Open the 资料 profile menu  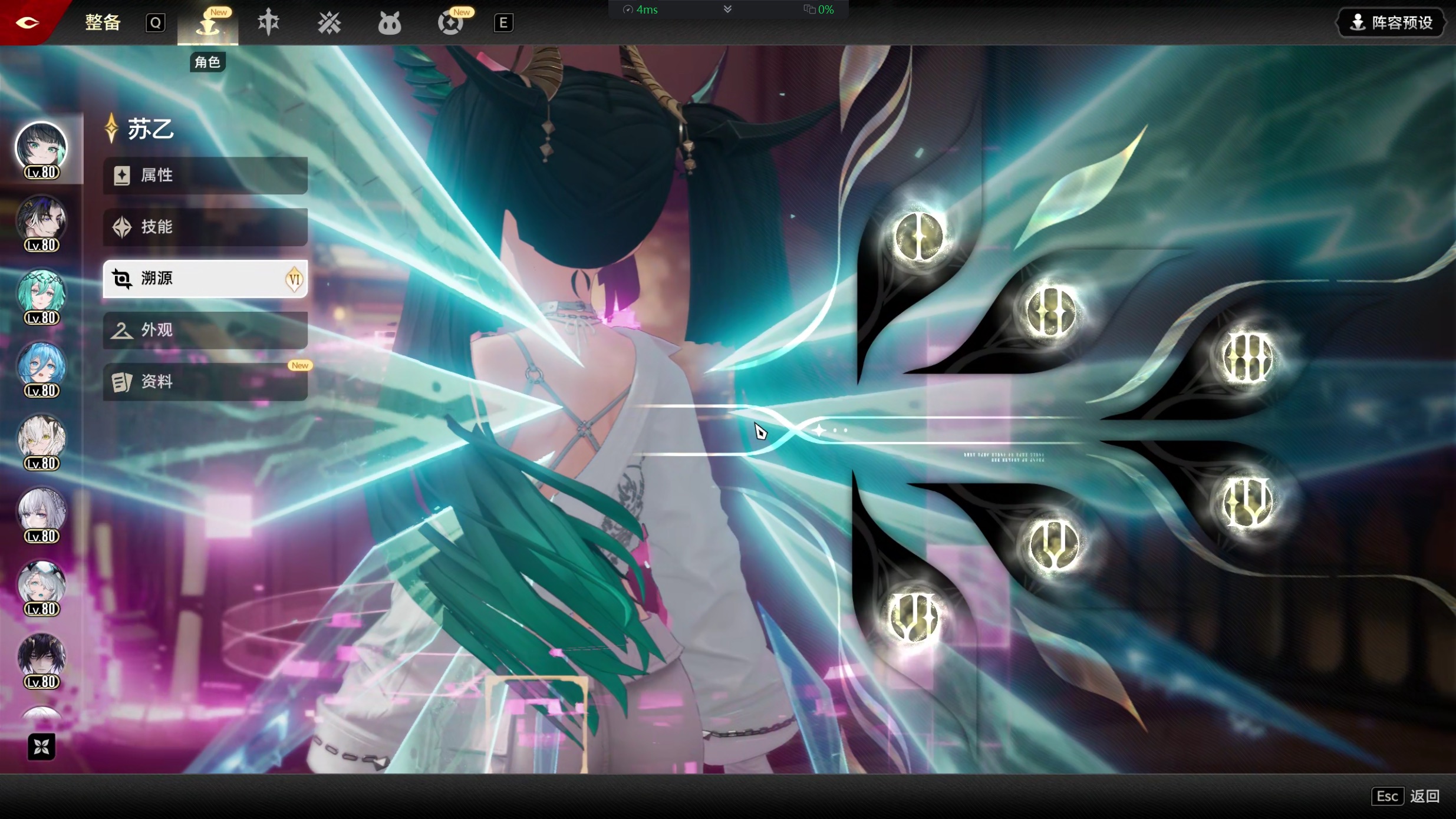(x=205, y=382)
